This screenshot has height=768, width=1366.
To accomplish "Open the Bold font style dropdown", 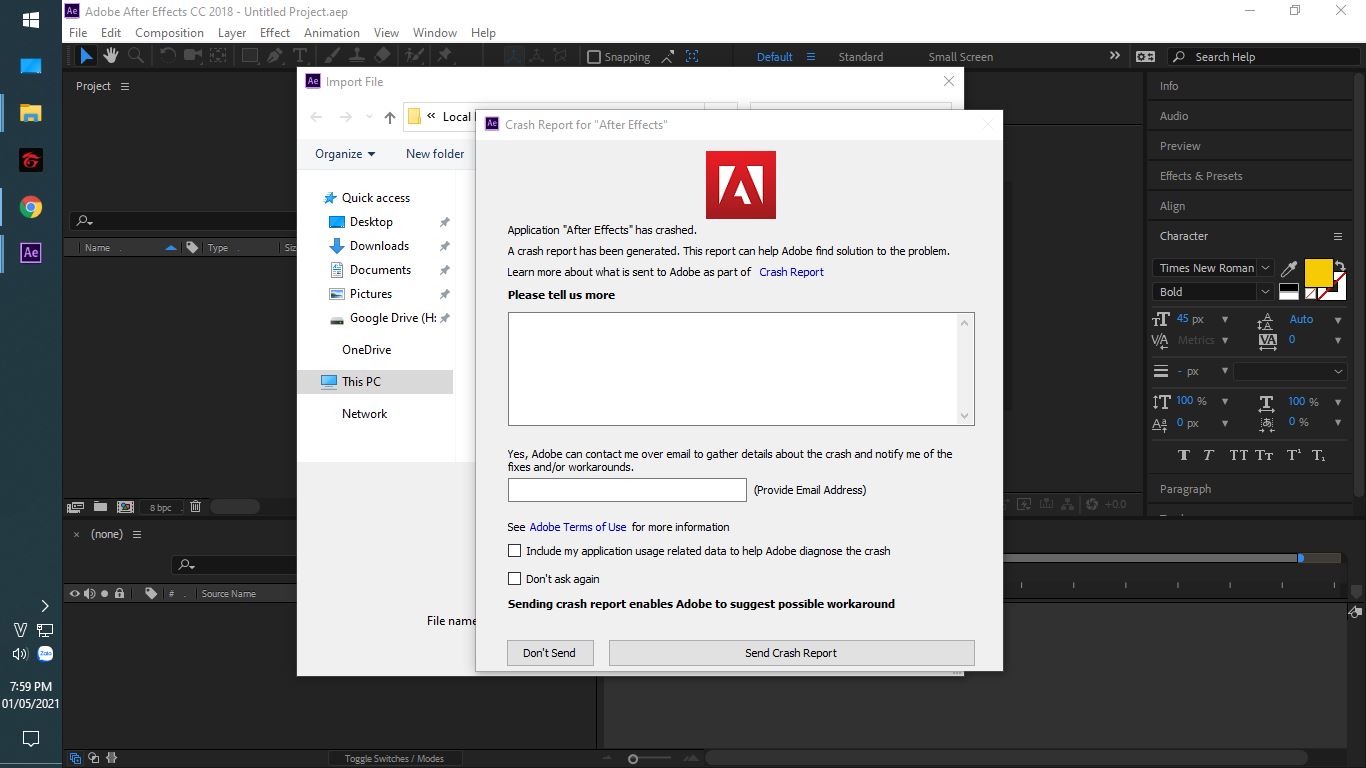I will click(1264, 291).
